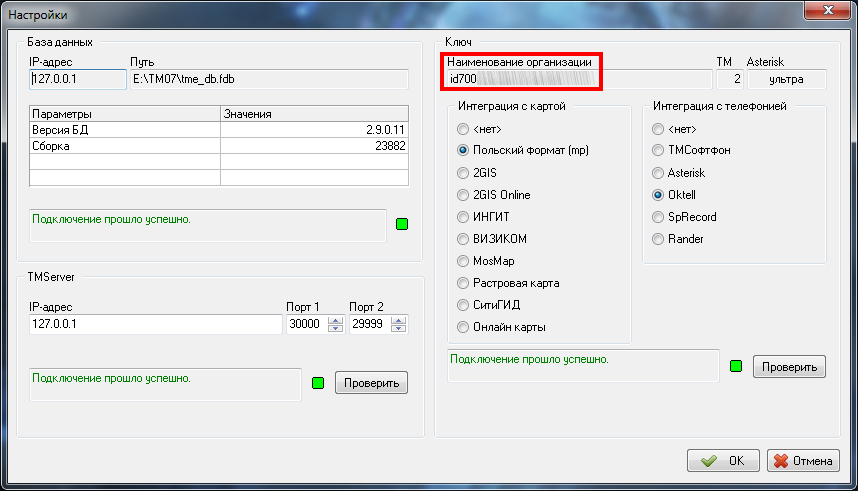Select Онлайн карты map option
858x491 pixels.
click(x=462, y=327)
